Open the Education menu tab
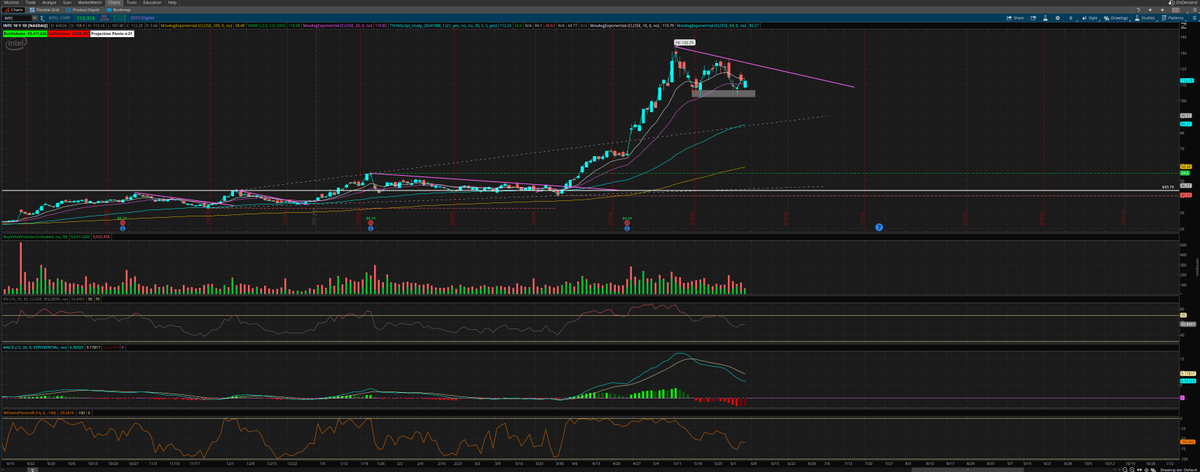This screenshot has width=1200, height=472. pyautogui.click(x=152, y=3)
